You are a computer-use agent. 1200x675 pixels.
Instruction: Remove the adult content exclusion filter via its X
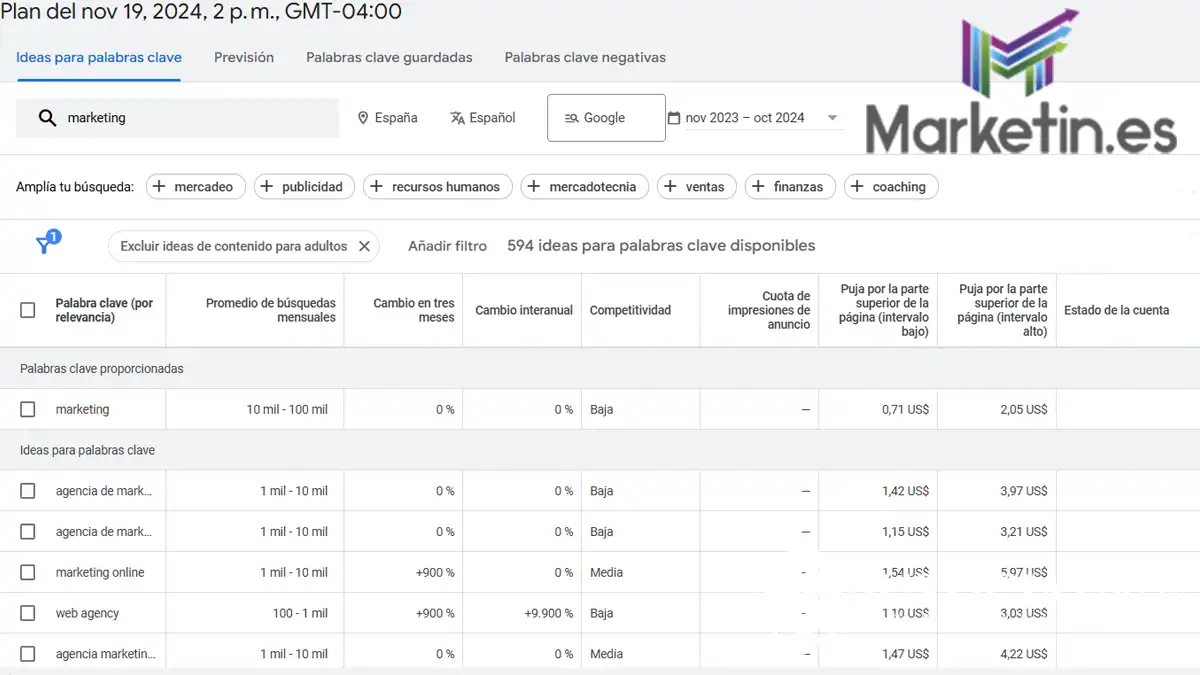click(x=364, y=245)
